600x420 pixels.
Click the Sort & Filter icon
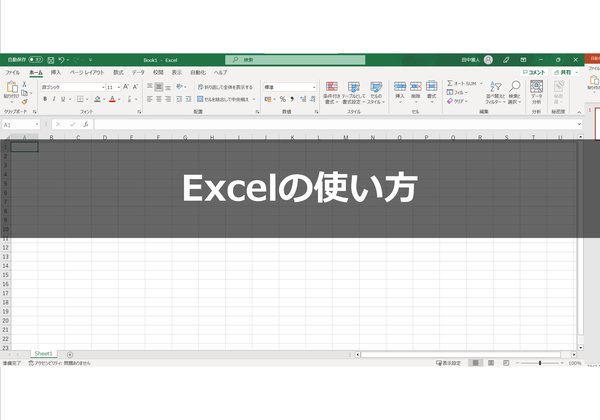pyautogui.click(x=496, y=86)
